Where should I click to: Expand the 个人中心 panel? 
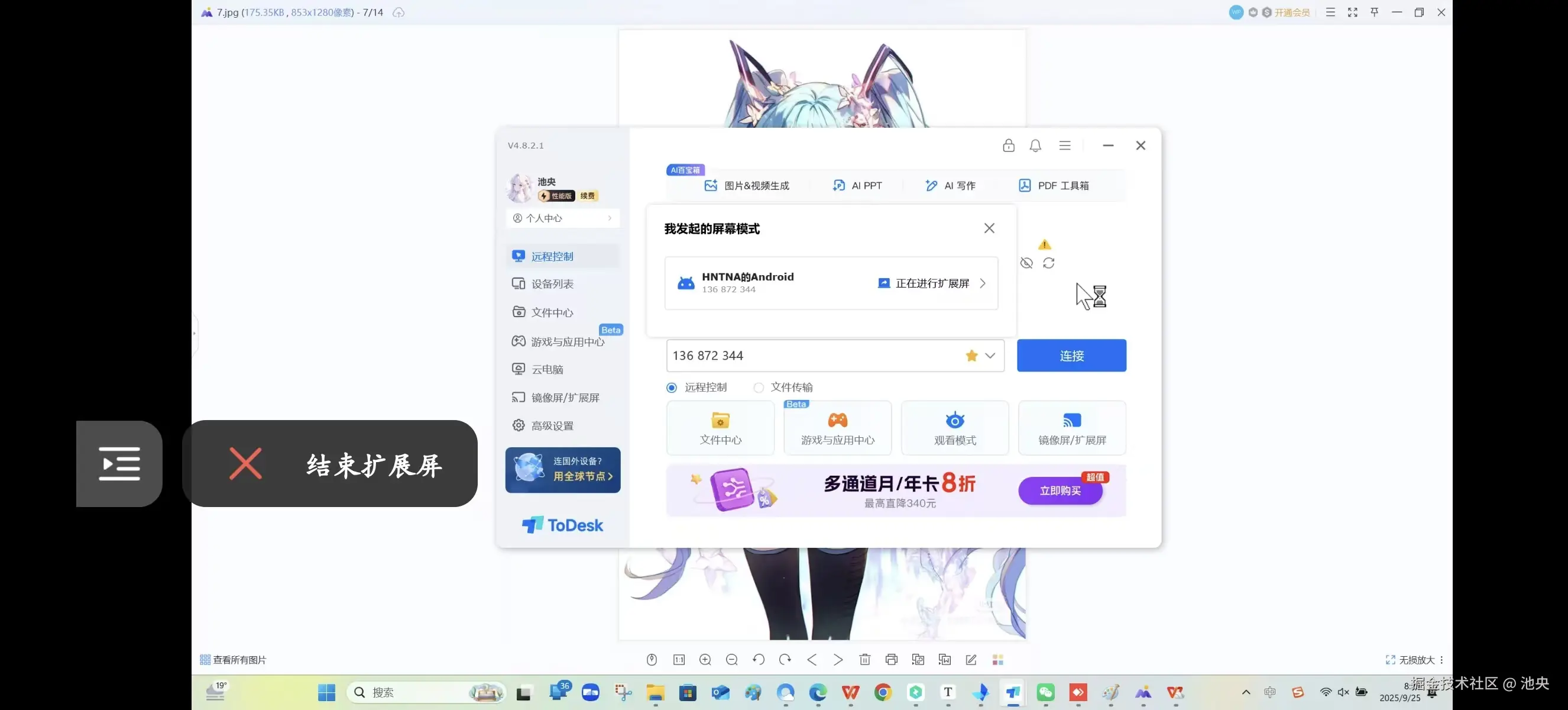(x=610, y=218)
